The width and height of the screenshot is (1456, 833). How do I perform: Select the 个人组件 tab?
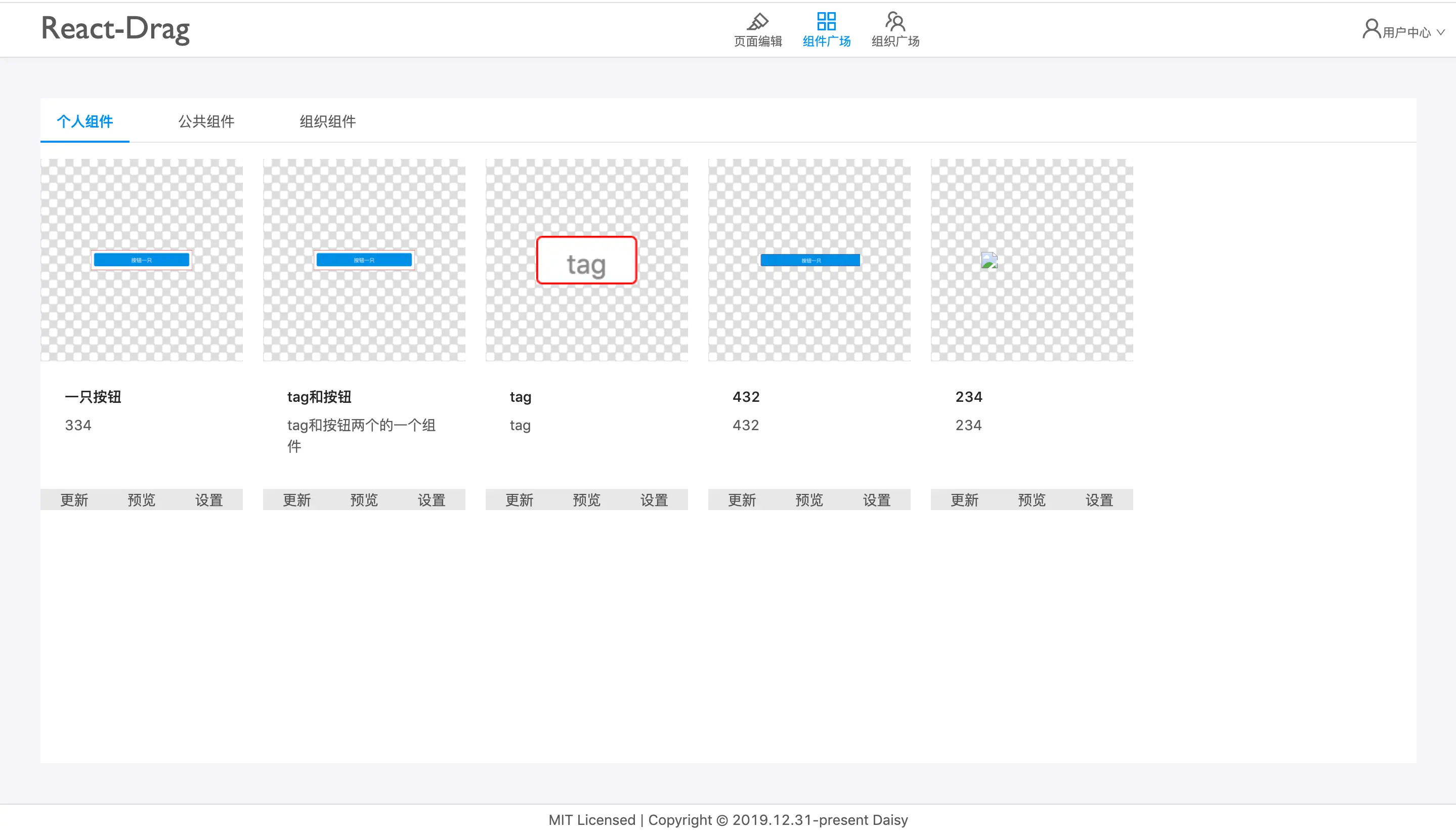[x=84, y=121]
